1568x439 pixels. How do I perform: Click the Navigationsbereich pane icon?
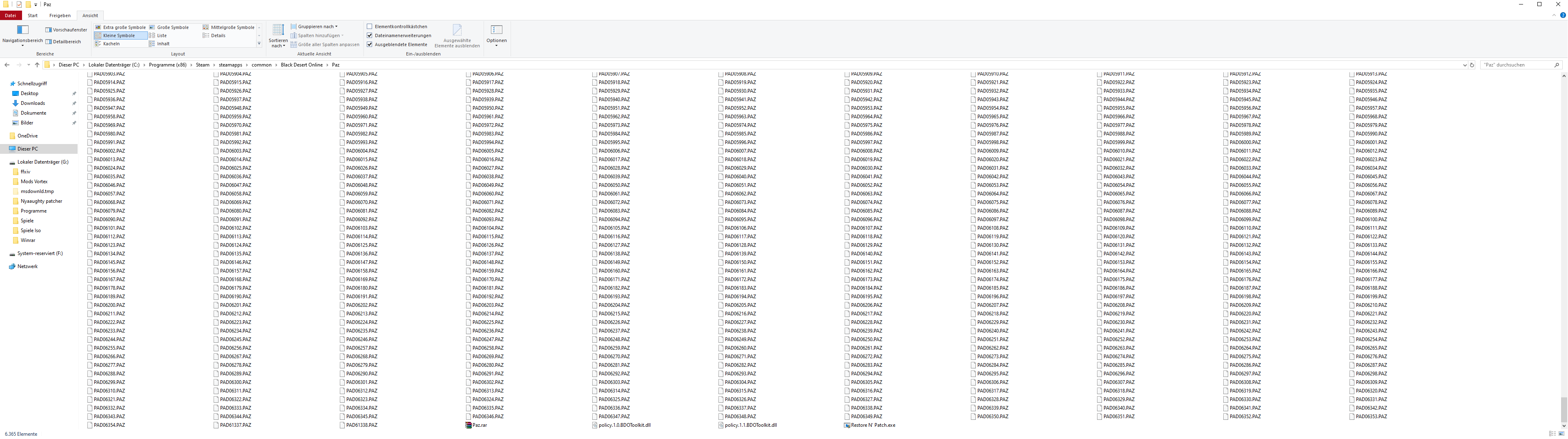click(22, 31)
